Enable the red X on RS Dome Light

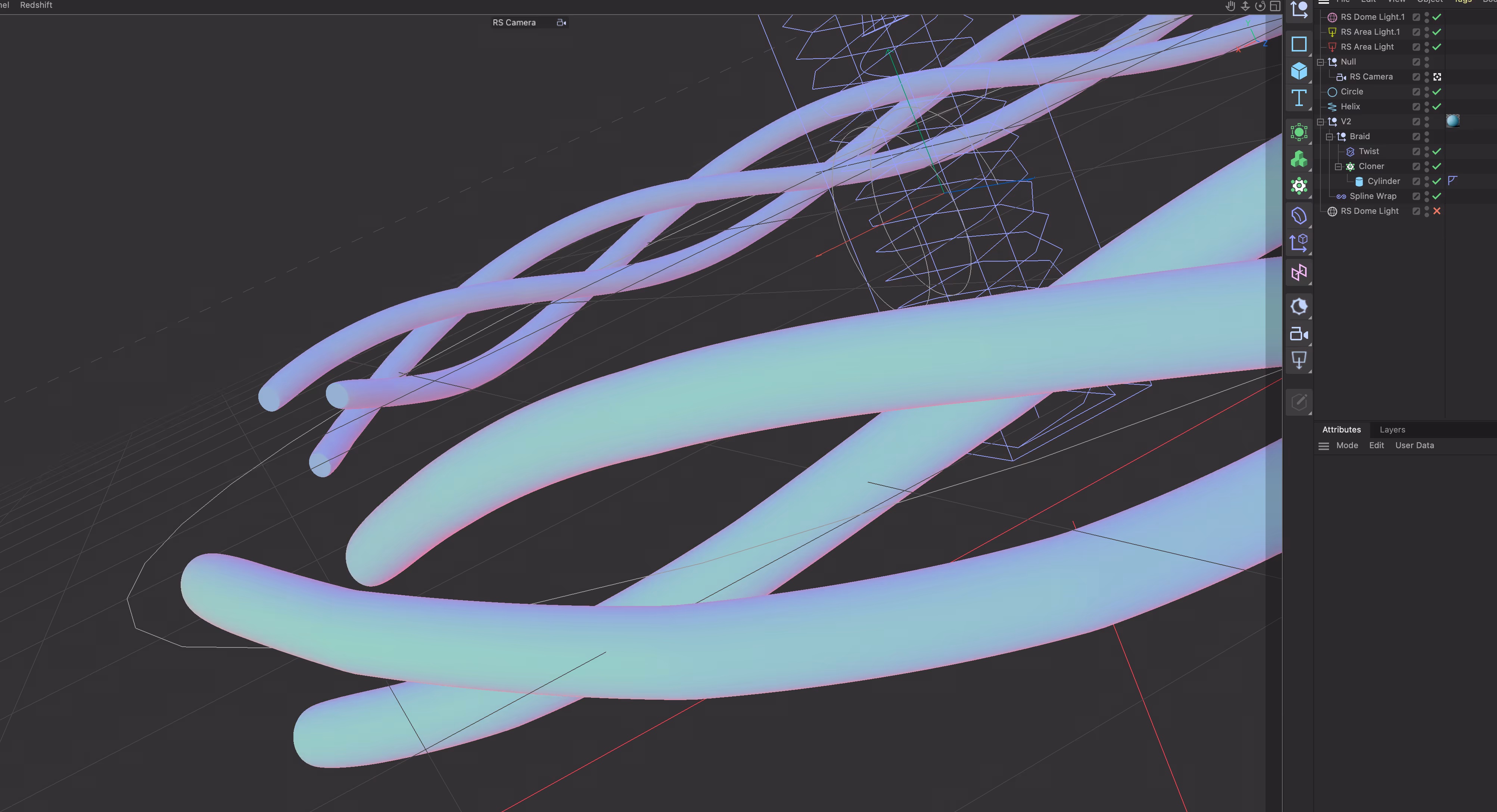(x=1437, y=211)
